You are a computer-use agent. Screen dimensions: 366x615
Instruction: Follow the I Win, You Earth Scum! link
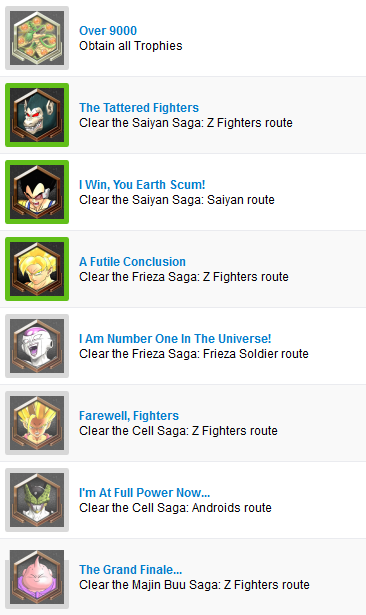click(x=142, y=184)
